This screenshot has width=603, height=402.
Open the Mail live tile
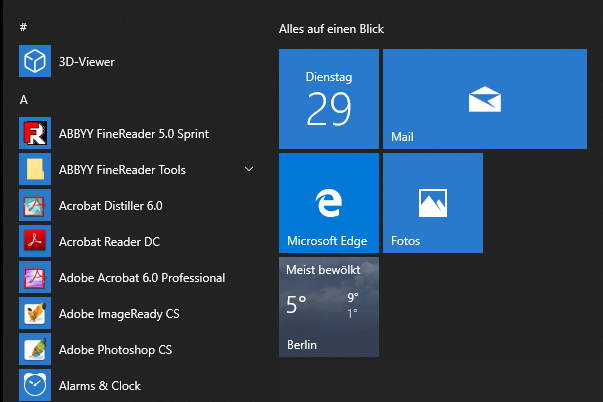pyautogui.click(x=485, y=99)
